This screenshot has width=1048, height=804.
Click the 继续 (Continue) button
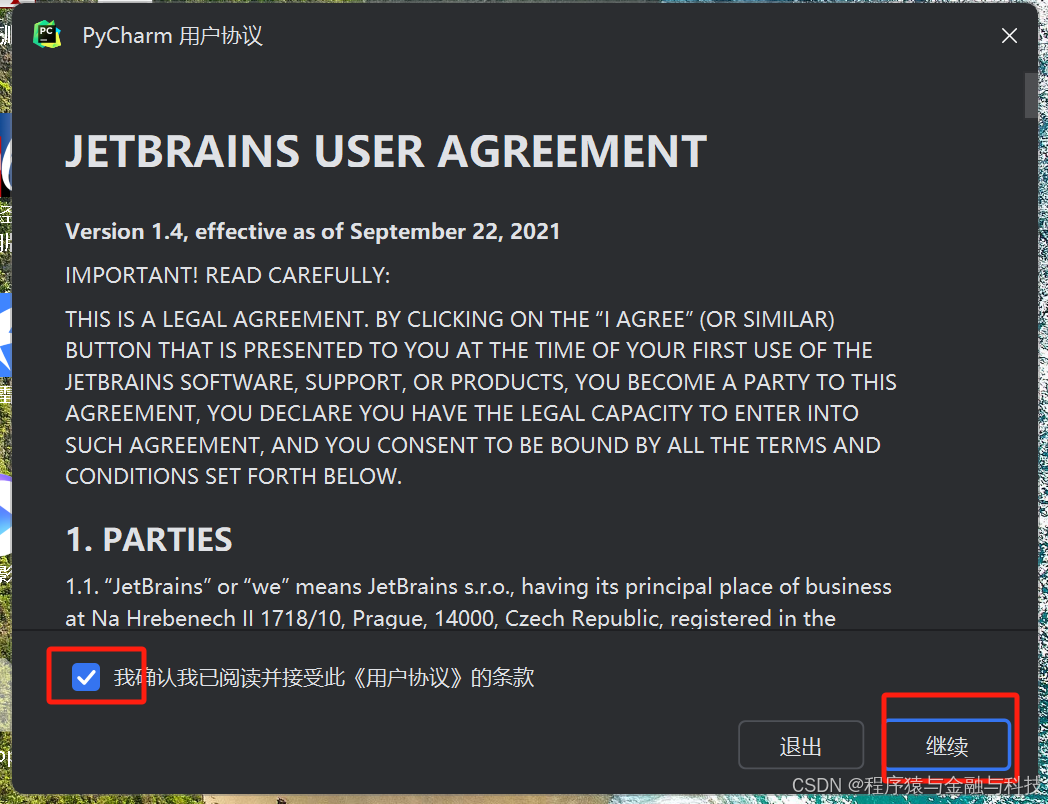click(946, 745)
